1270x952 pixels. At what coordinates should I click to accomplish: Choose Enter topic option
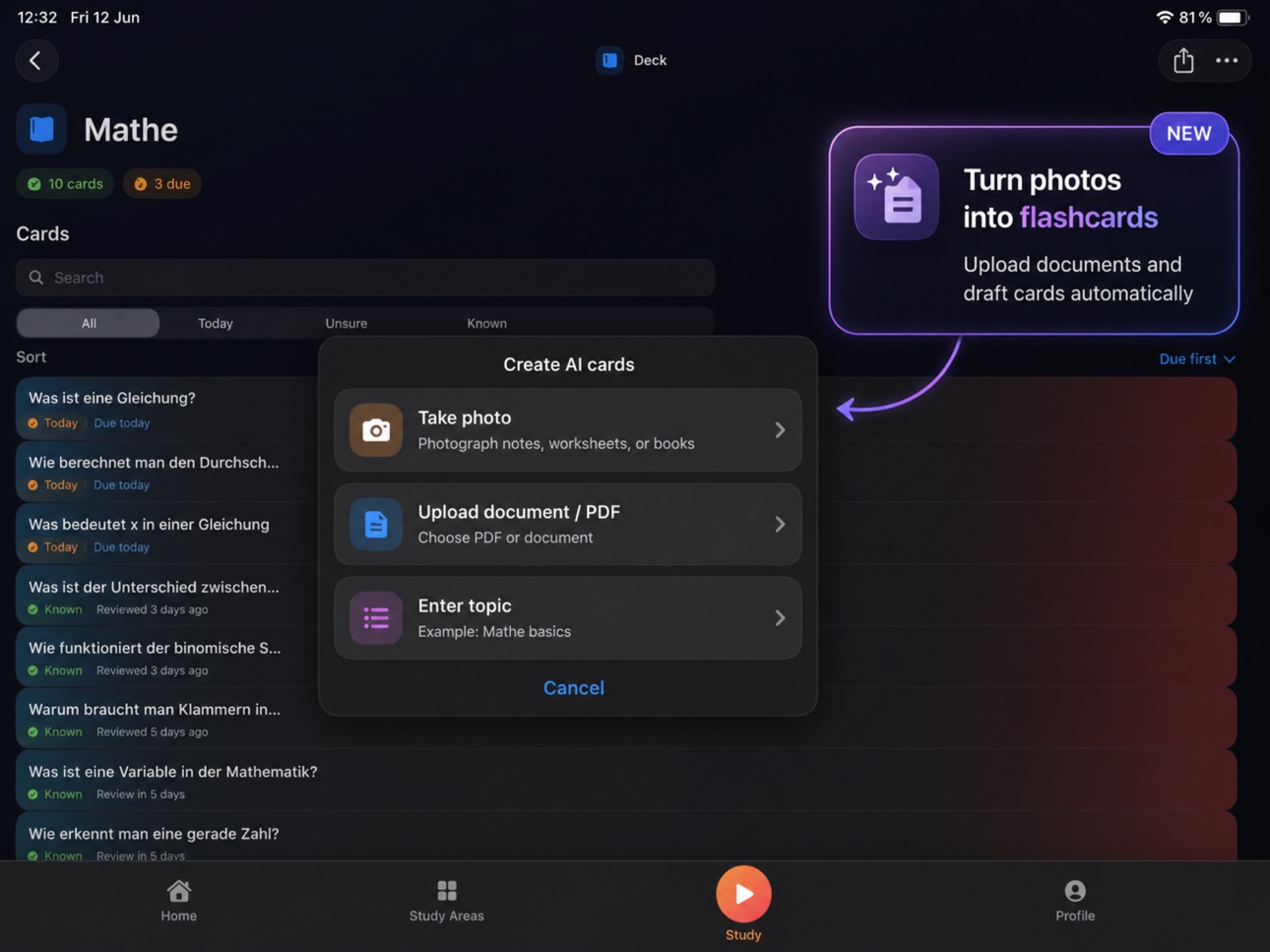coord(568,618)
